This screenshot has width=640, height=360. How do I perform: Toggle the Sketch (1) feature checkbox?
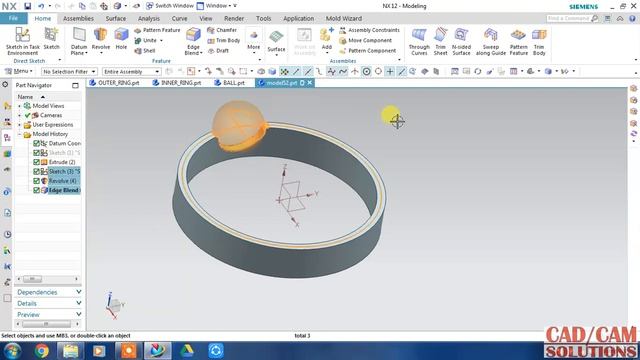coord(36,153)
